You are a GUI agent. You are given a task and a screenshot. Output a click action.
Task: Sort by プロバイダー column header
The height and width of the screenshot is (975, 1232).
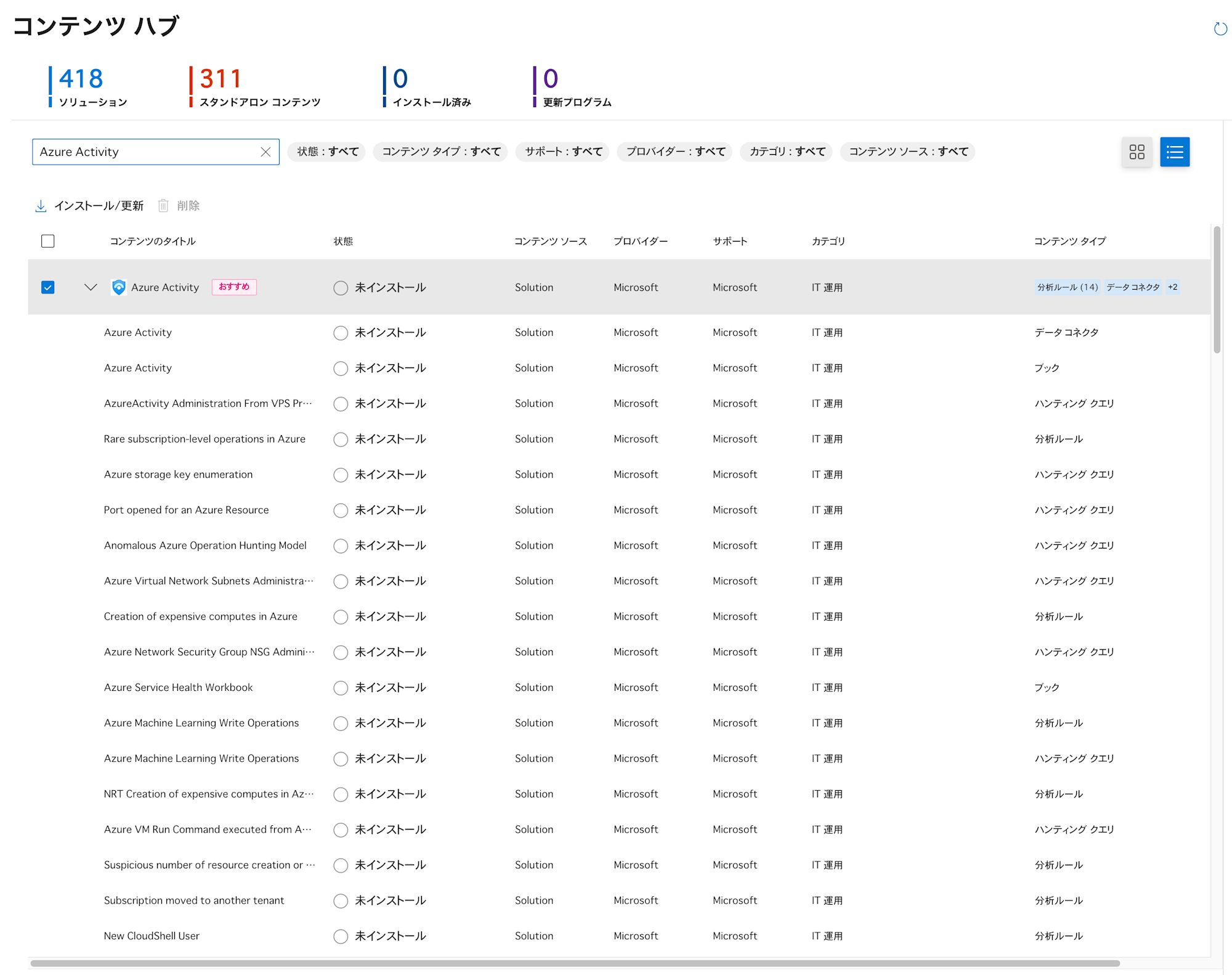pyautogui.click(x=641, y=242)
